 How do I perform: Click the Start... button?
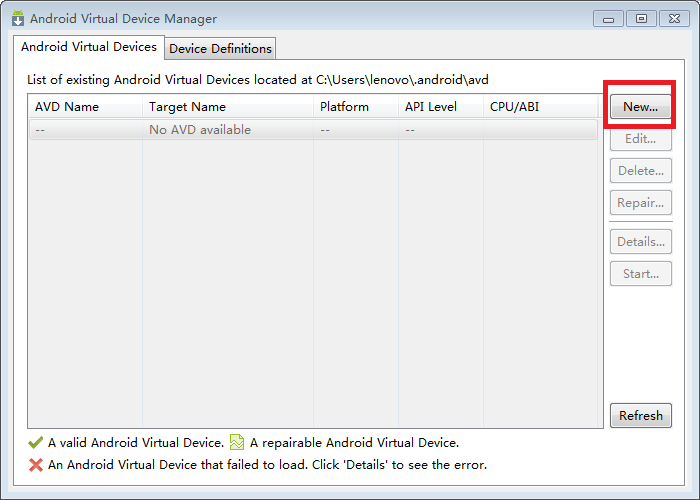coord(641,274)
